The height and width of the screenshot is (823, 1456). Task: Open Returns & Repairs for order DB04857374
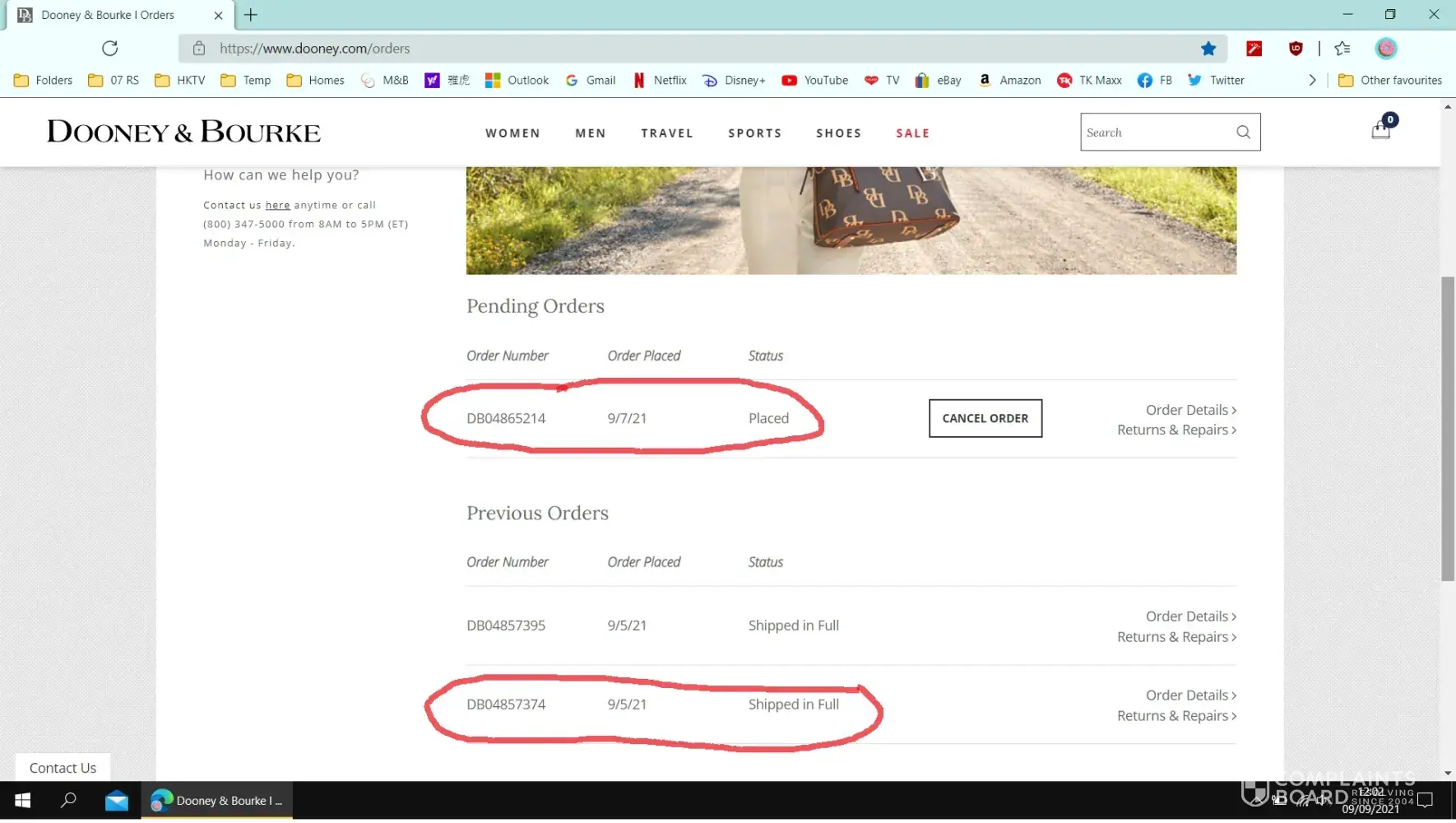(1175, 716)
